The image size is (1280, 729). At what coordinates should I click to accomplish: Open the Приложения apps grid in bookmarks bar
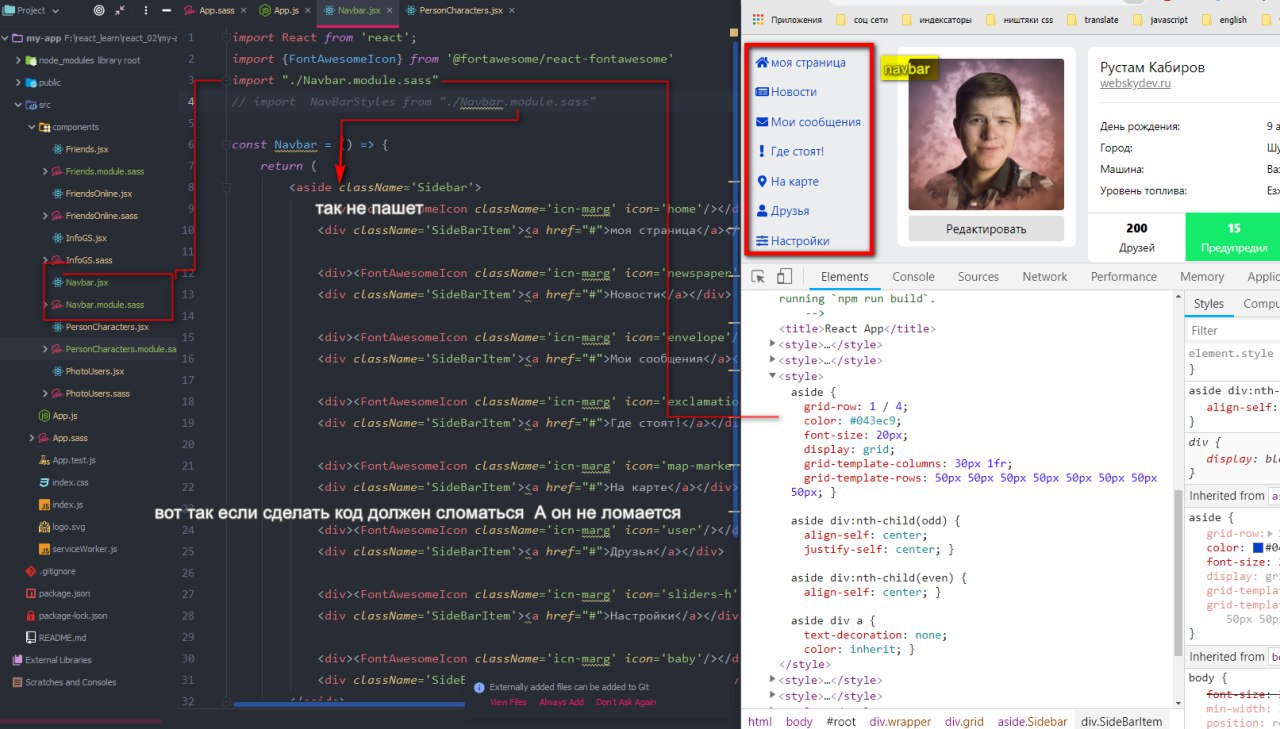(786, 19)
